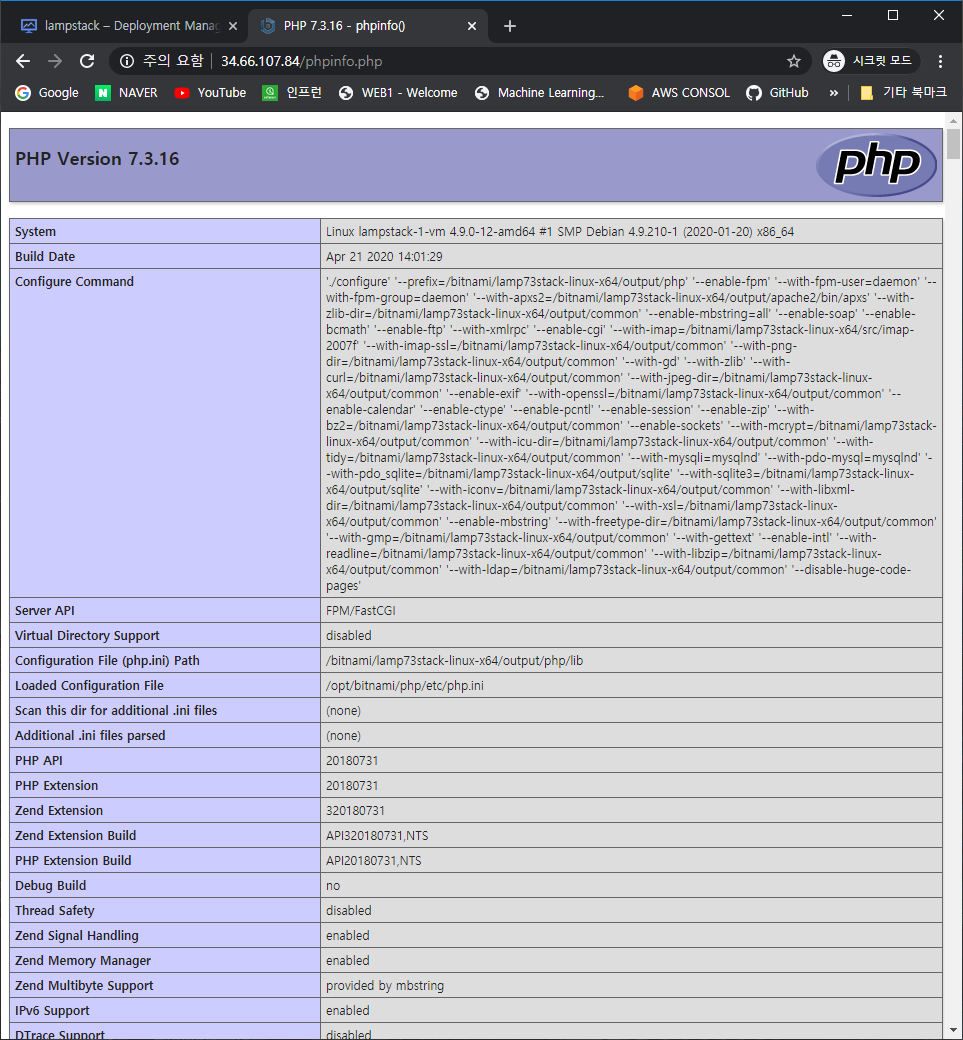Viewport: 963px width, 1040px height.
Task: Open the WEB1 - Welcome bookmark
Action: point(398,93)
